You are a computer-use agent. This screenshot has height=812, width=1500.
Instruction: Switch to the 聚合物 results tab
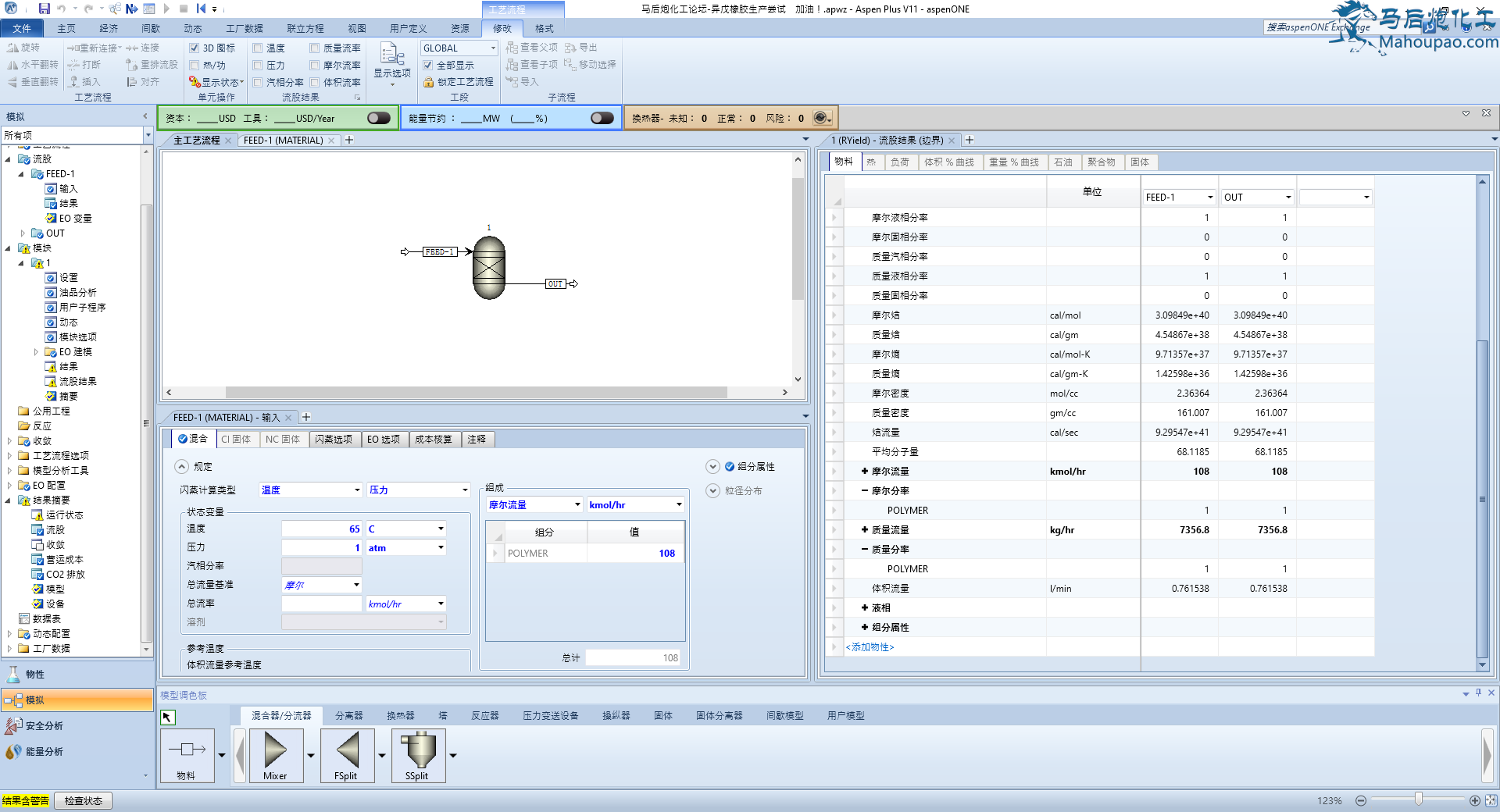click(1102, 162)
